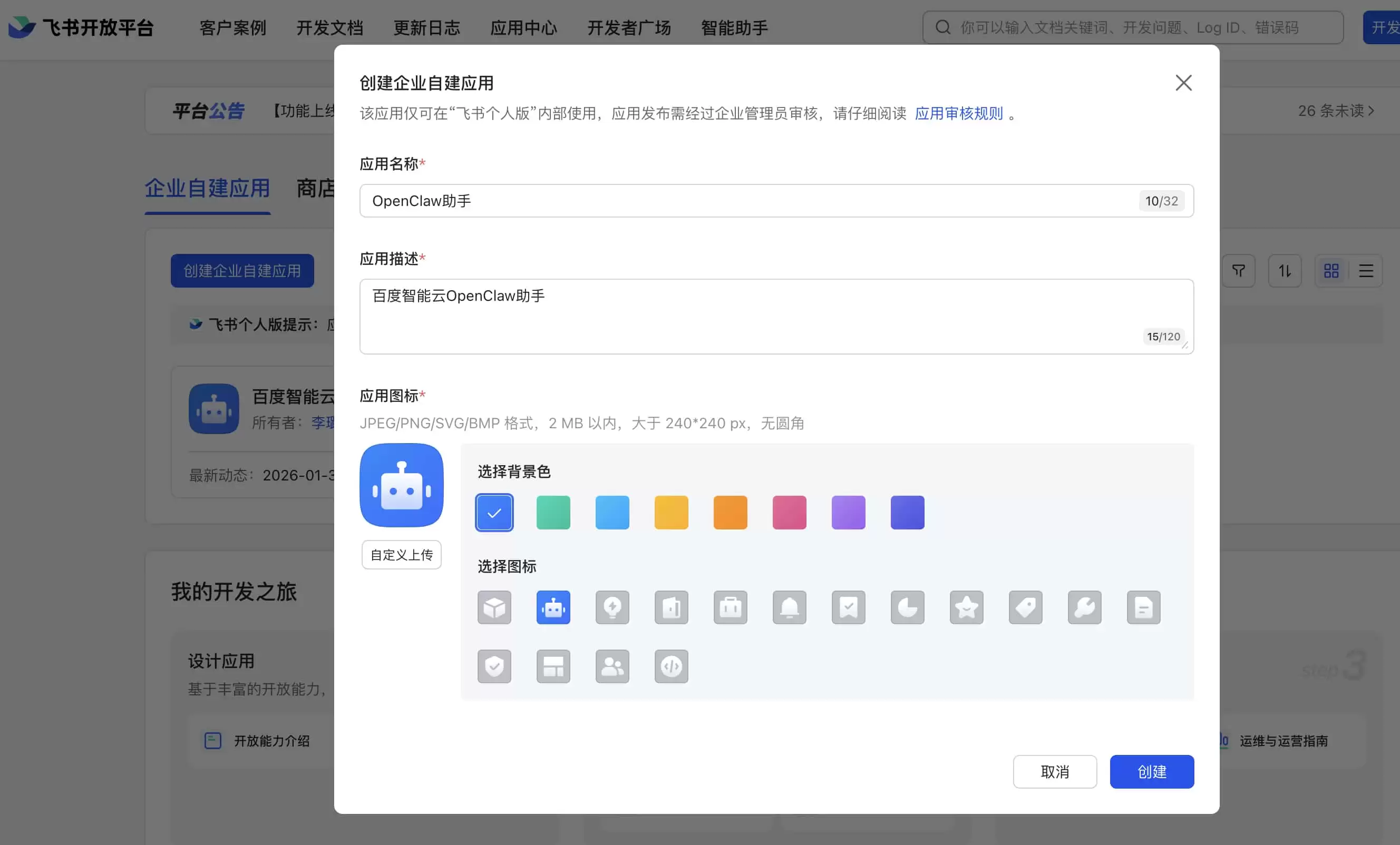
Task: Select the bell app icon
Action: click(789, 607)
